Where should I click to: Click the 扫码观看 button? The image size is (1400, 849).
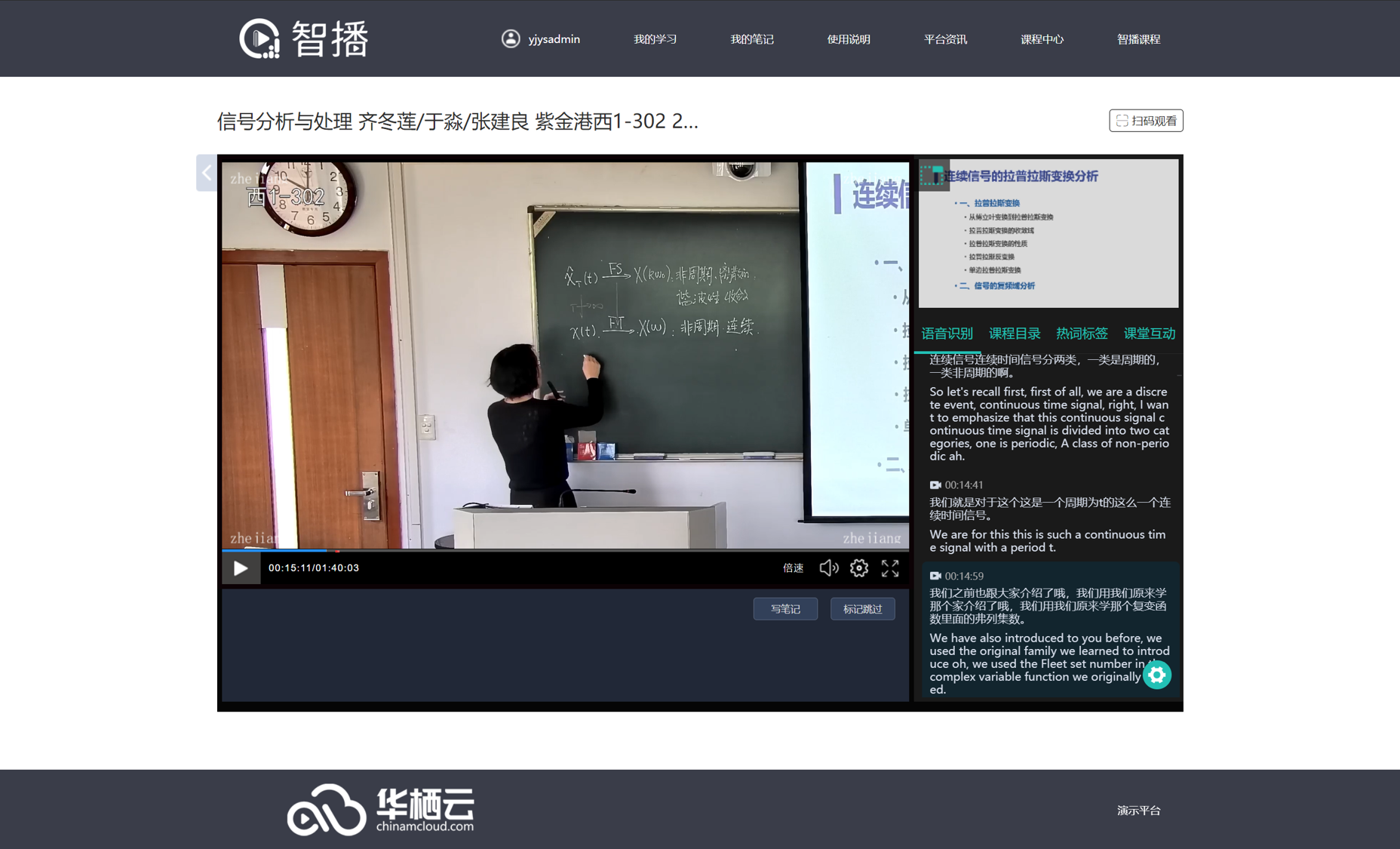pos(1146,121)
